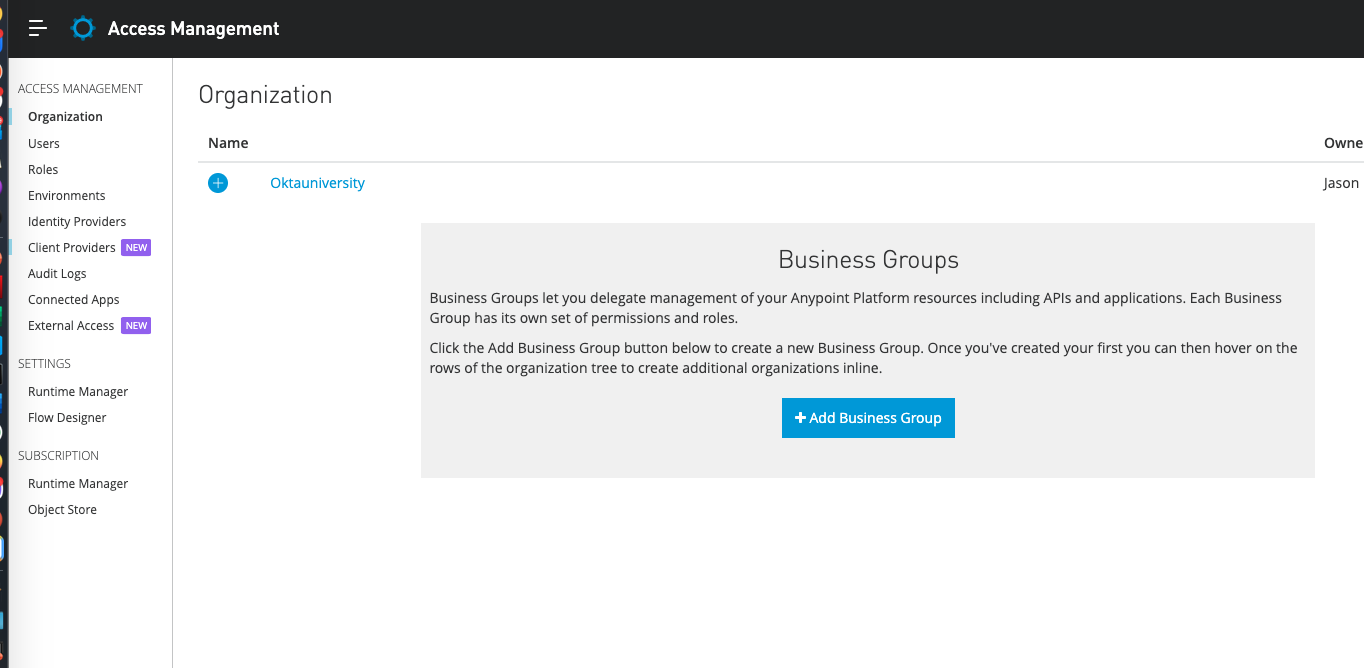
Task: View the Audit Logs page
Action: [x=57, y=273]
